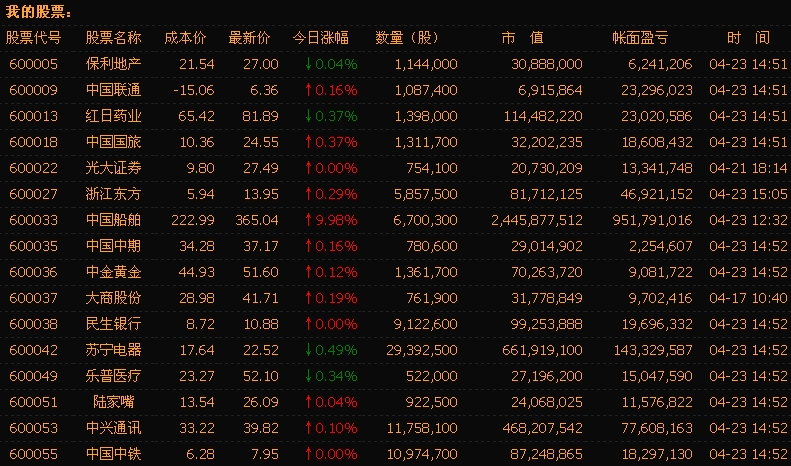Click the 04-21 18:14 time cell
Viewport: 791px width, 466px height.
[x=748, y=168]
